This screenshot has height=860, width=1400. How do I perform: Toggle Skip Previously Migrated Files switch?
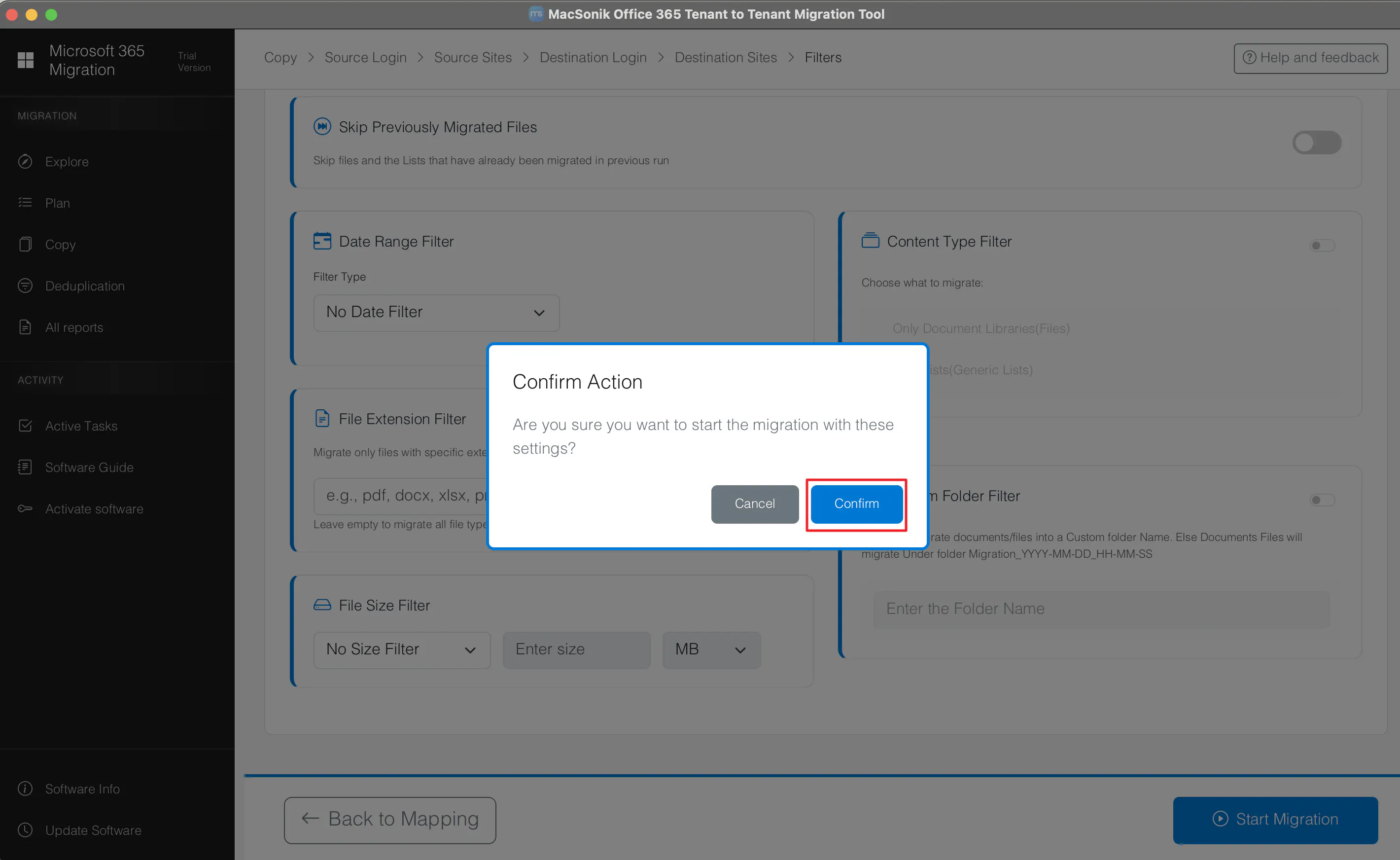[1316, 142]
